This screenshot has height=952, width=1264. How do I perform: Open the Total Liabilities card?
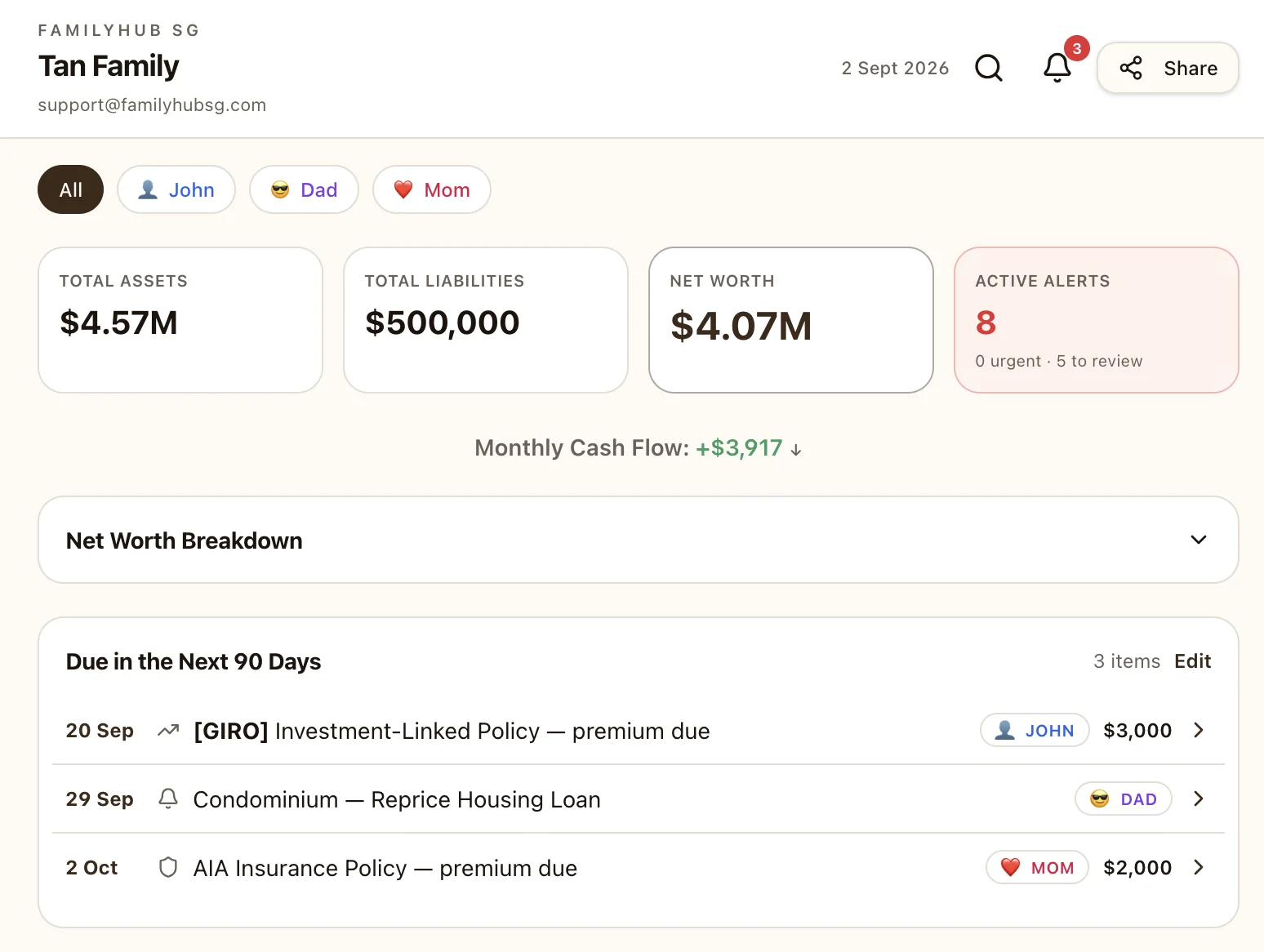click(x=486, y=320)
